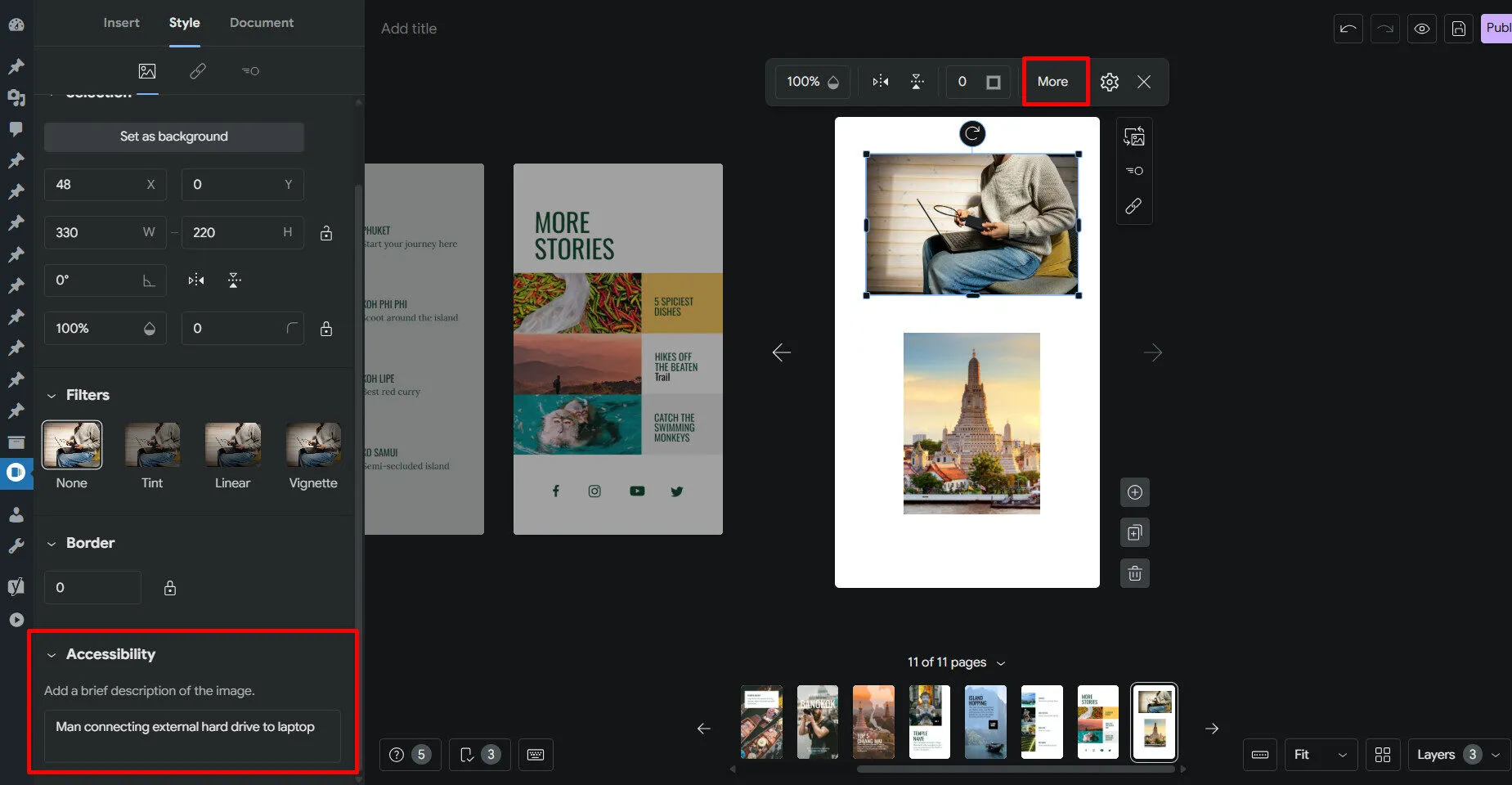1512x785 pixels.
Task: Click the flip horizontal icon in floating toolbar
Action: [880, 82]
